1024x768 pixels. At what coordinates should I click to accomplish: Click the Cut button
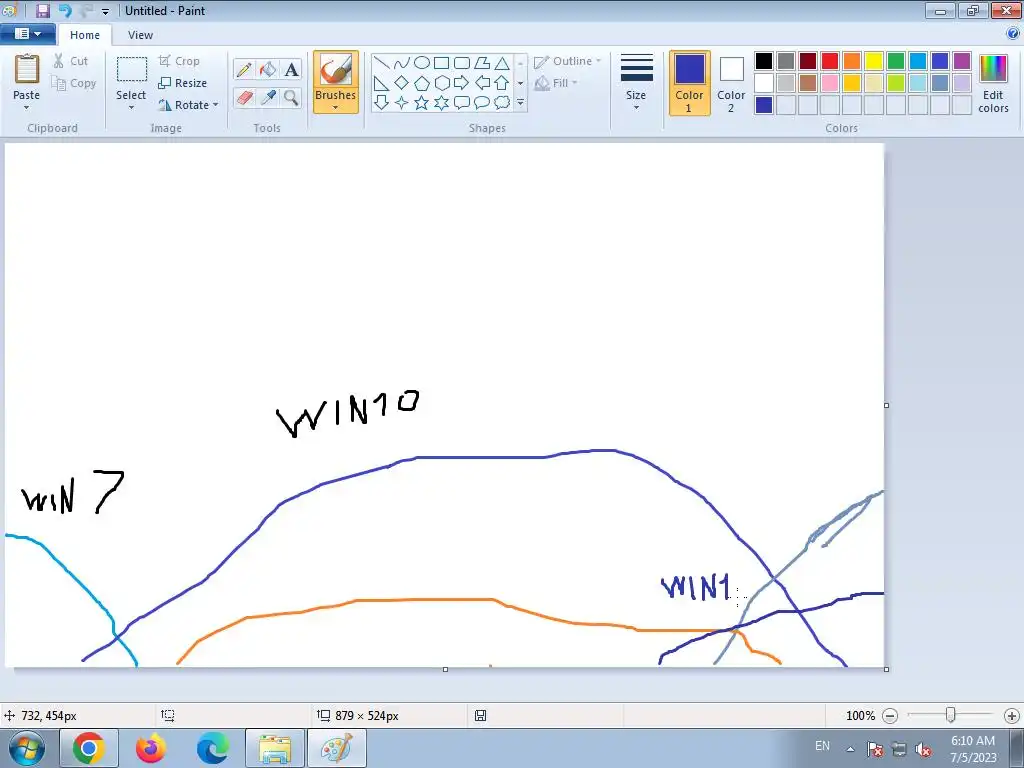[71, 61]
